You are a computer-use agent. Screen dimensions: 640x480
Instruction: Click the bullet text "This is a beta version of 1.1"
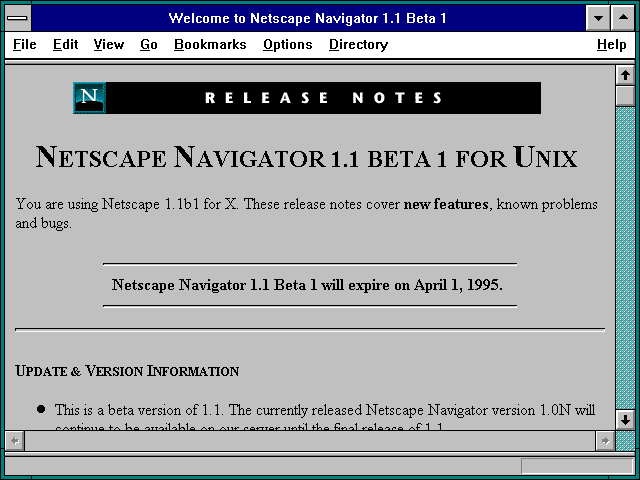coord(139,410)
